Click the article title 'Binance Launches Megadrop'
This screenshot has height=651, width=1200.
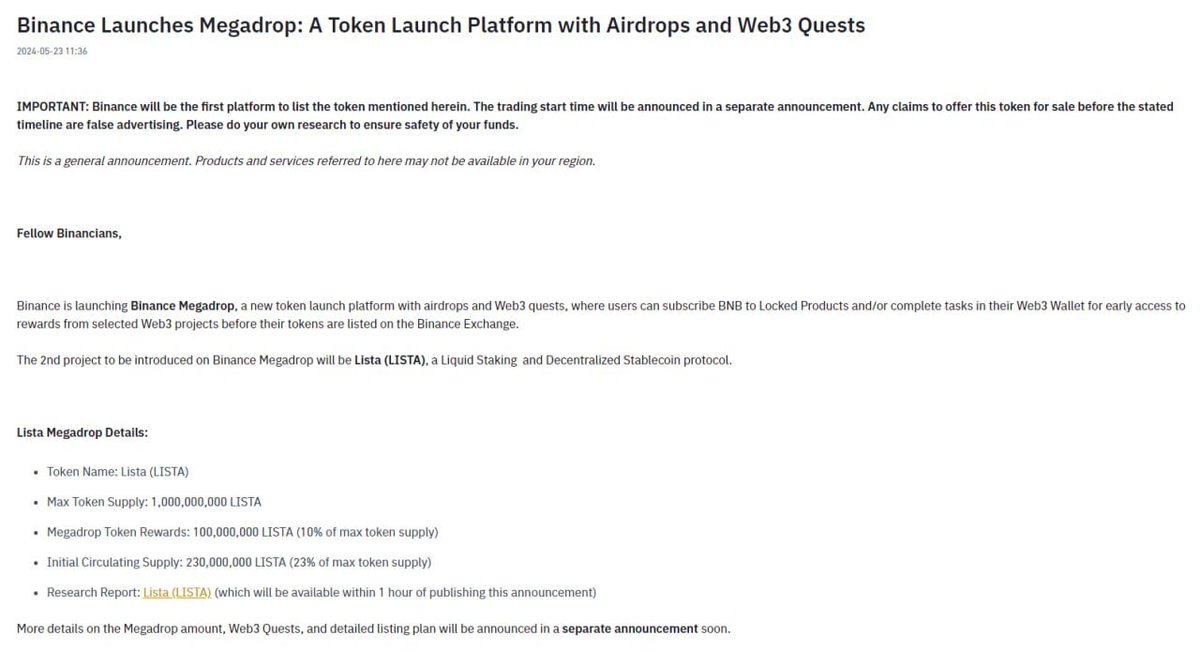(441, 26)
